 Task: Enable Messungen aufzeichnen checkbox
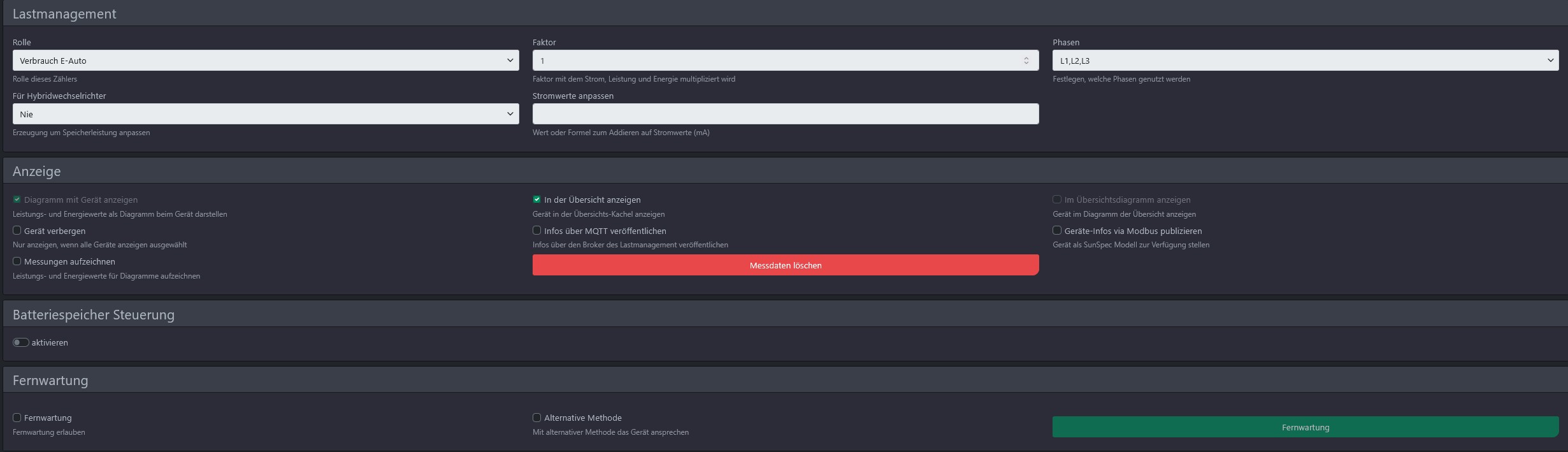pos(17,261)
